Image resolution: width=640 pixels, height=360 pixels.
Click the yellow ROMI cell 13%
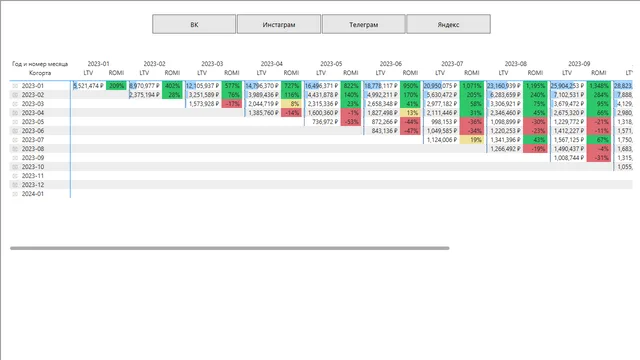[x=410, y=113]
